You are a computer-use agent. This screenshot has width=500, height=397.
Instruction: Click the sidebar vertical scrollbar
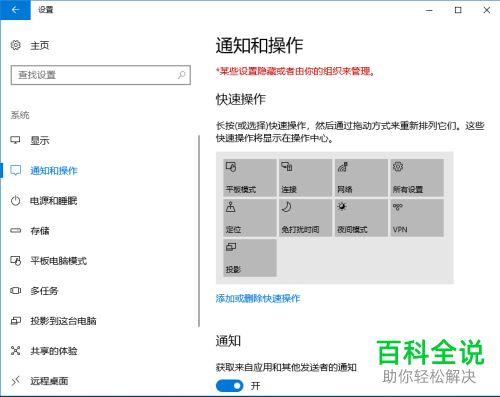point(199,231)
